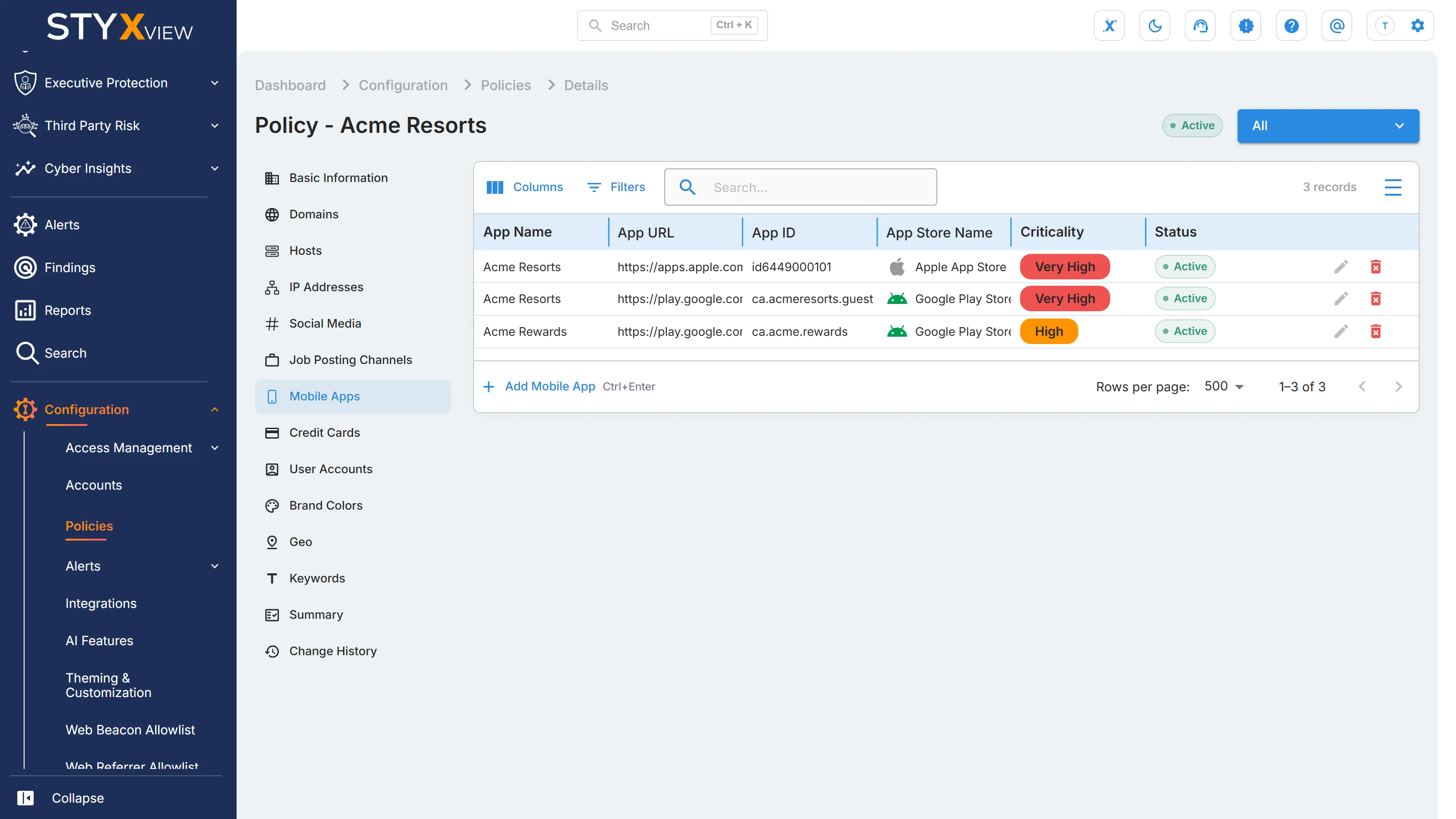Click the @ mentions icon
The image size is (1456, 819).
1337,25
